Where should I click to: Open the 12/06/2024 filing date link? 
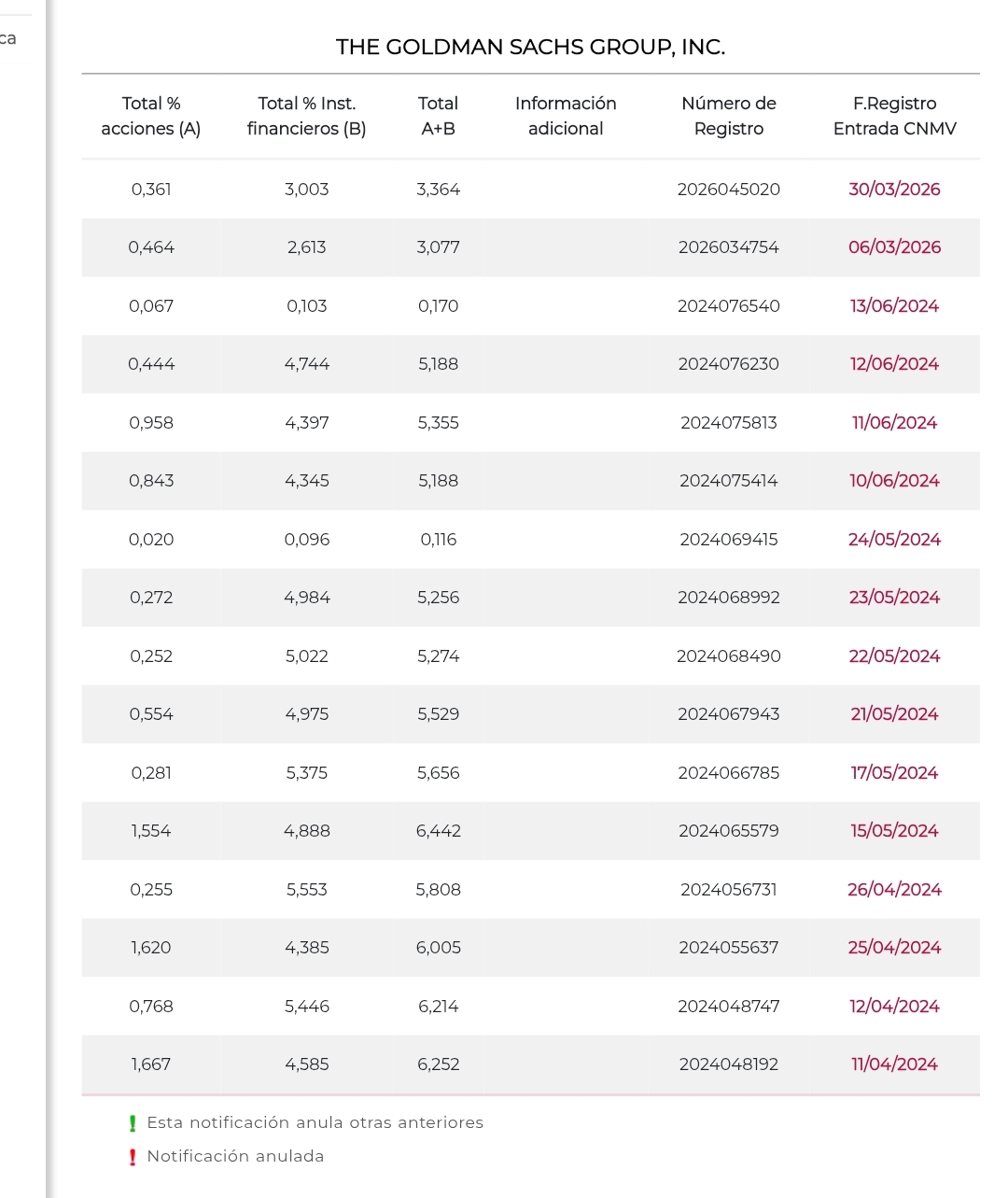pos(894,364)
